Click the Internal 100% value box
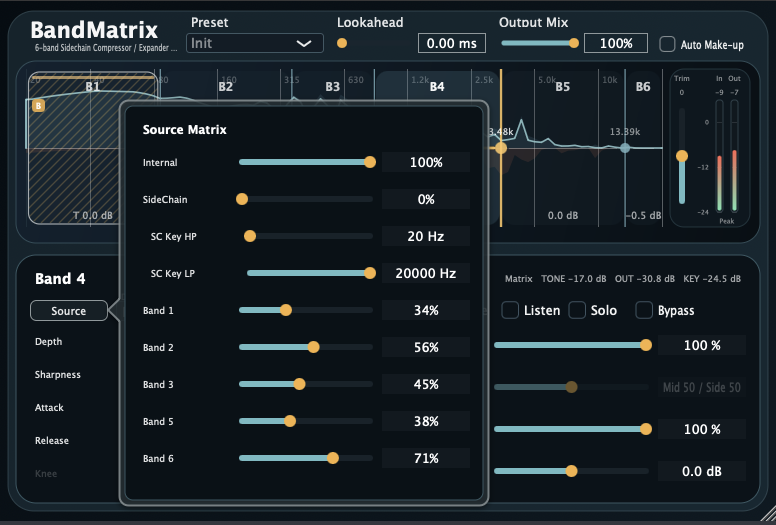Viewport: 776px width, 525px height. click(x=426, y=162)
